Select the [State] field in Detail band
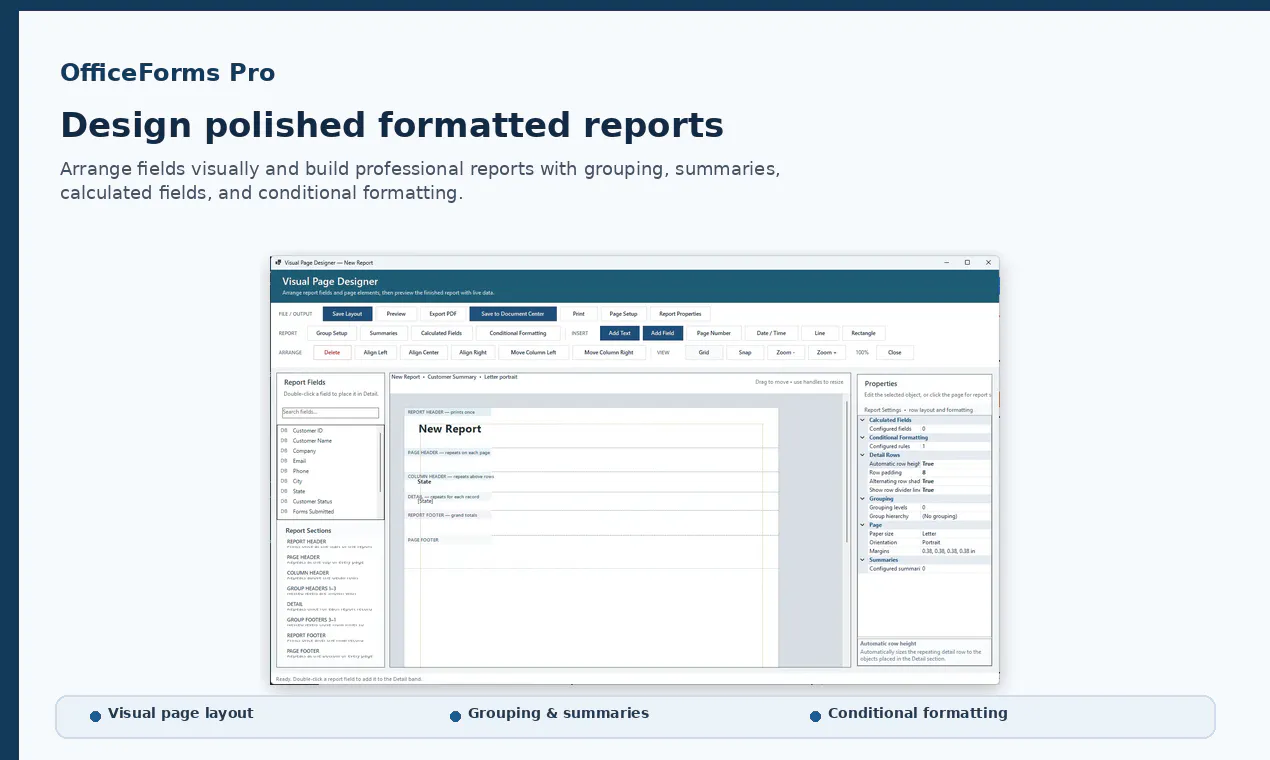The height and width of the screenshot is (760, 1270). (426, 501)
